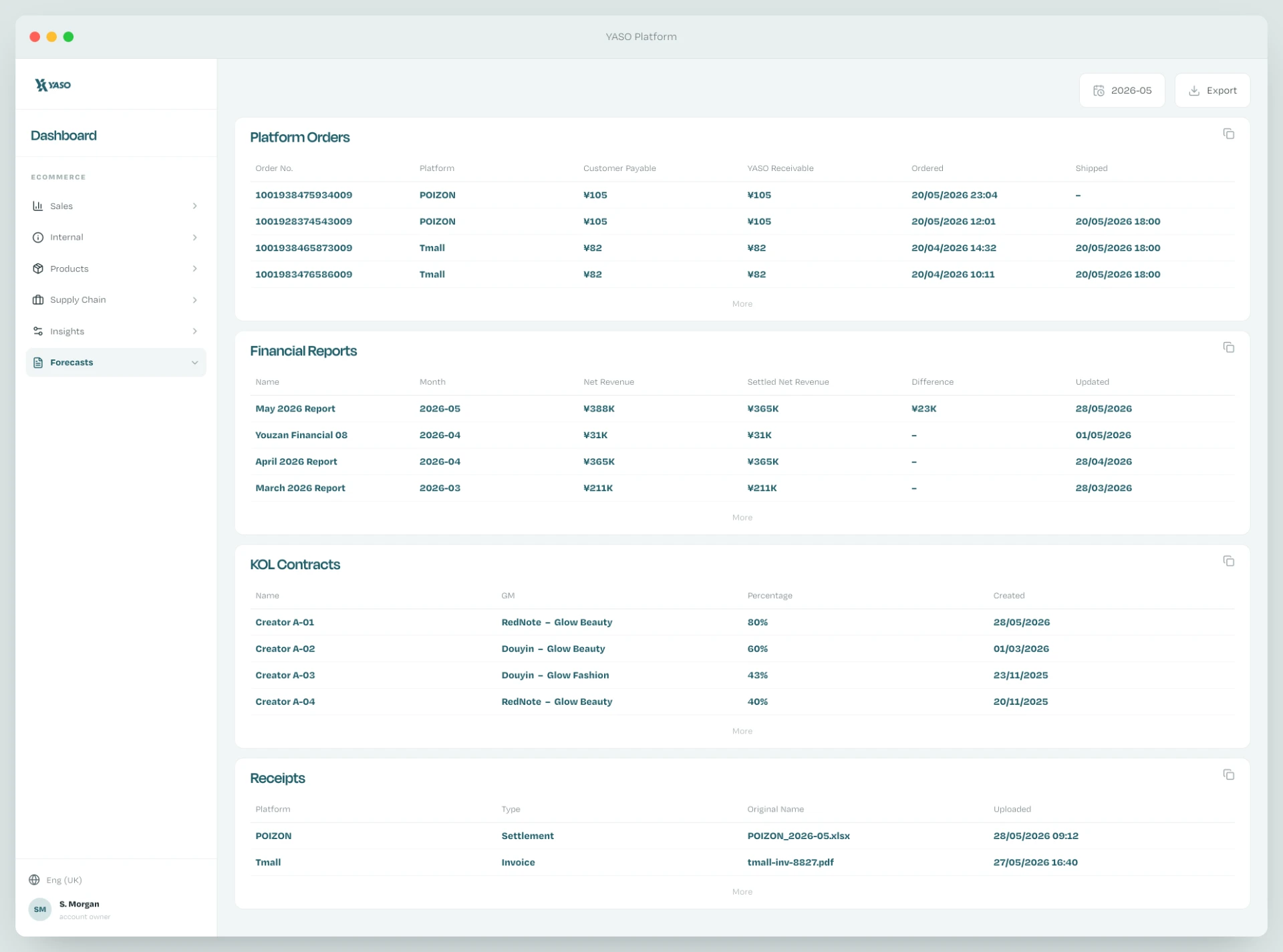Expand the Insights menu chevron
This screenshot has width=1283, height=952.
[194, 331]
